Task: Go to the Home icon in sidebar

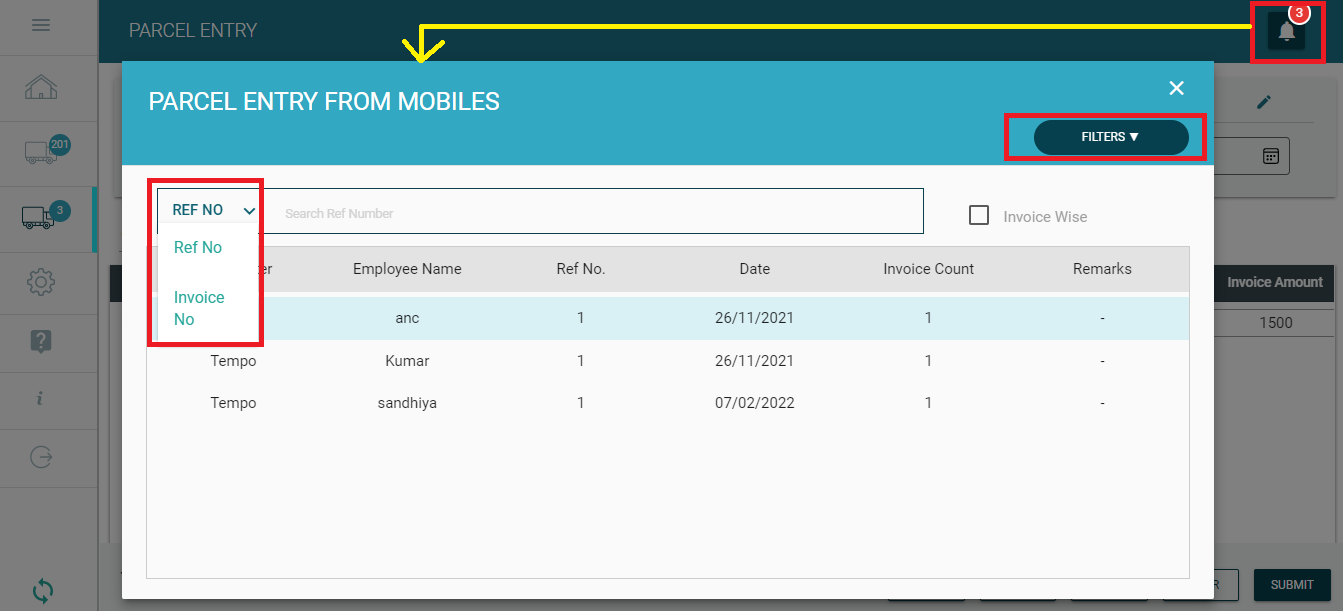Action: (x=41, y=87)
